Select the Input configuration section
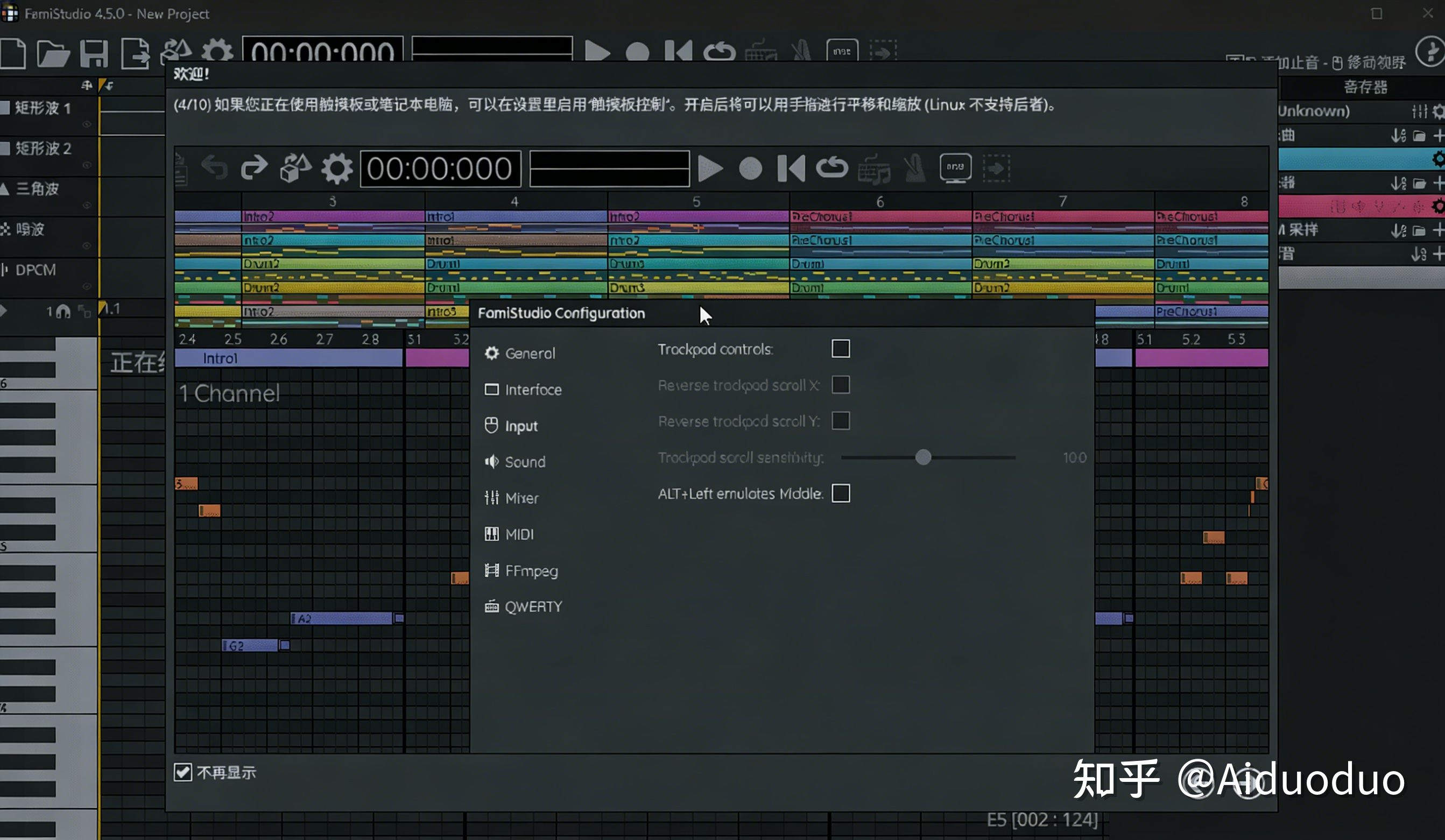 [x=511, y=426]
